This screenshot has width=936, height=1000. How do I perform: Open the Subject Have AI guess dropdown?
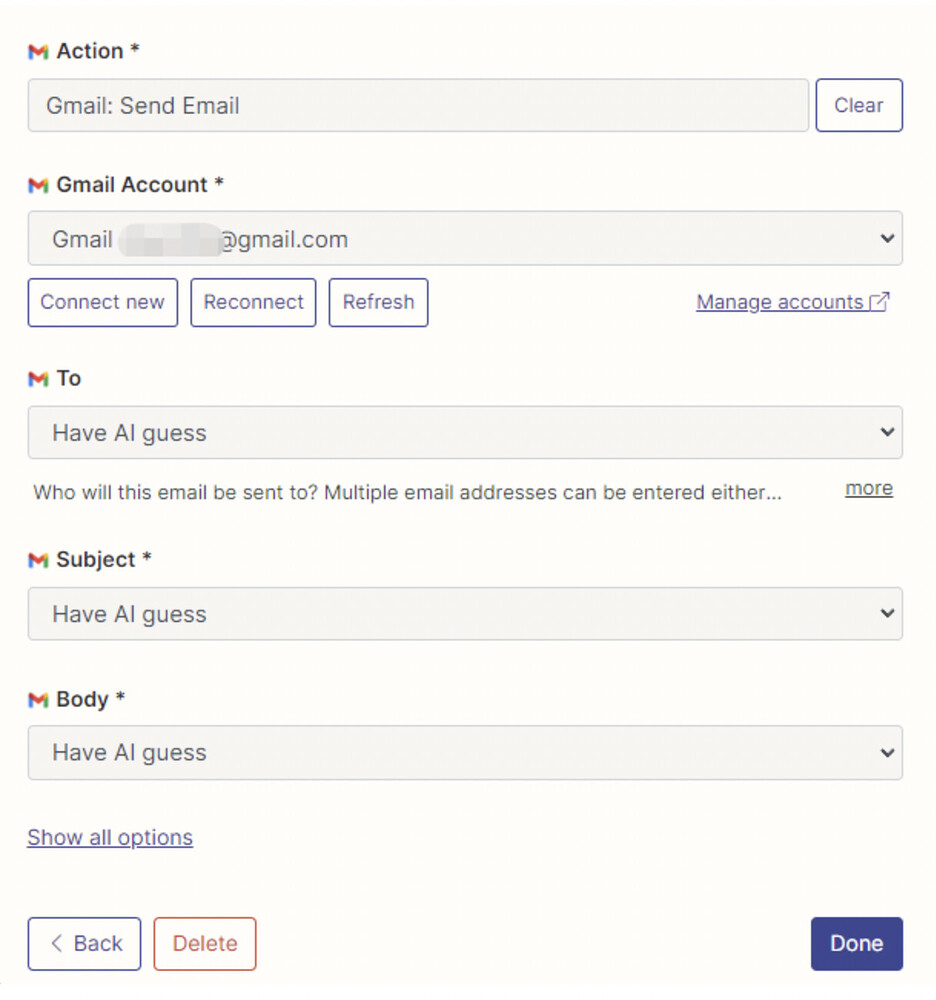click(465, 614)
